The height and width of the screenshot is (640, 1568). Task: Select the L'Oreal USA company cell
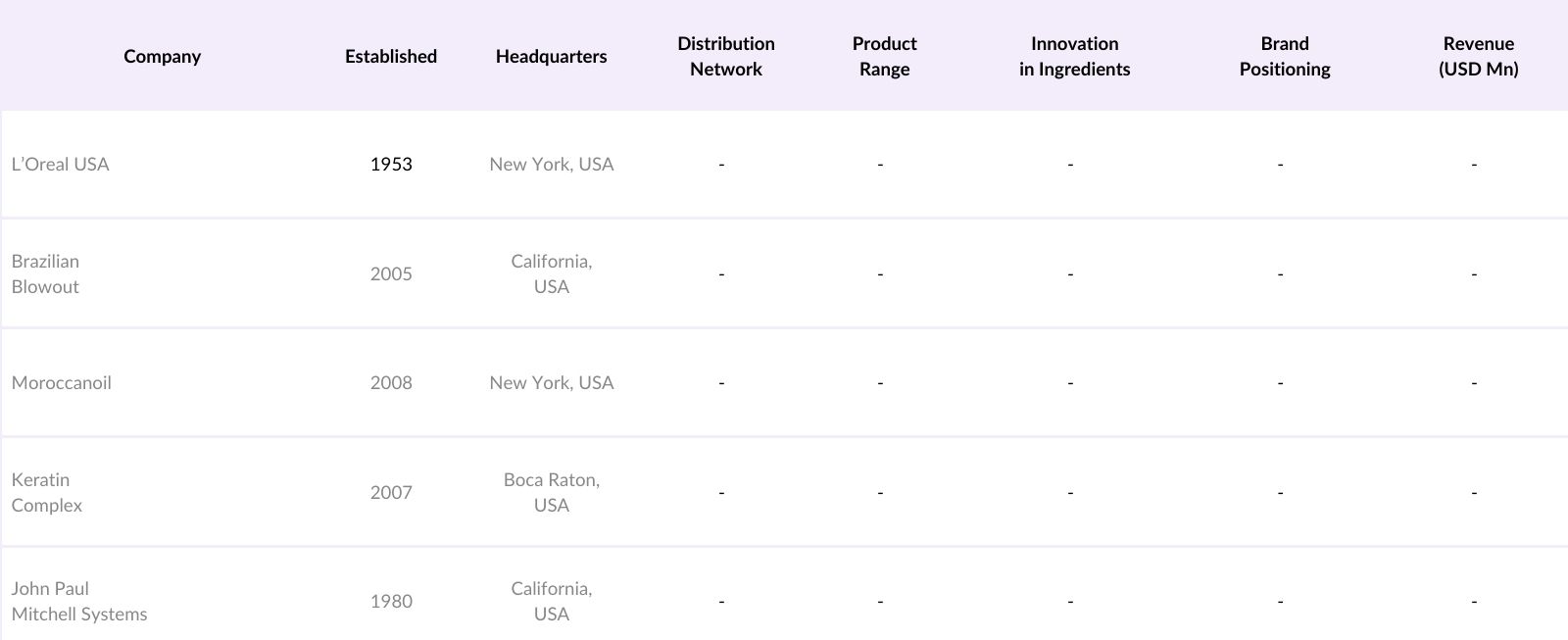[61, 165]
